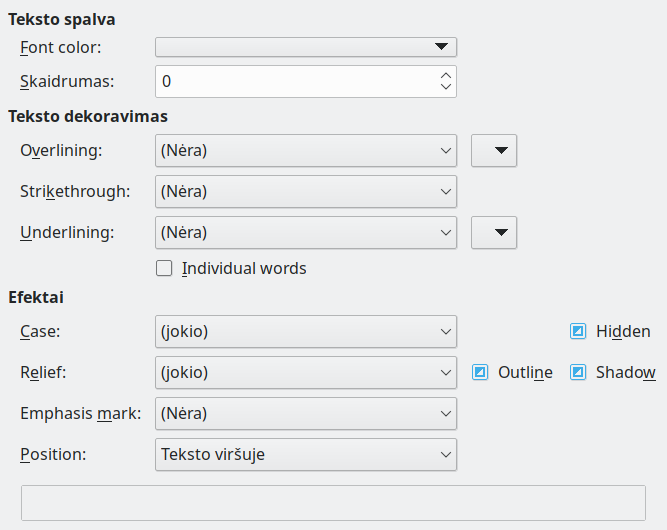Expand the Overlining style dropdown
The image size is (667, 530).
tap(306, 151)
